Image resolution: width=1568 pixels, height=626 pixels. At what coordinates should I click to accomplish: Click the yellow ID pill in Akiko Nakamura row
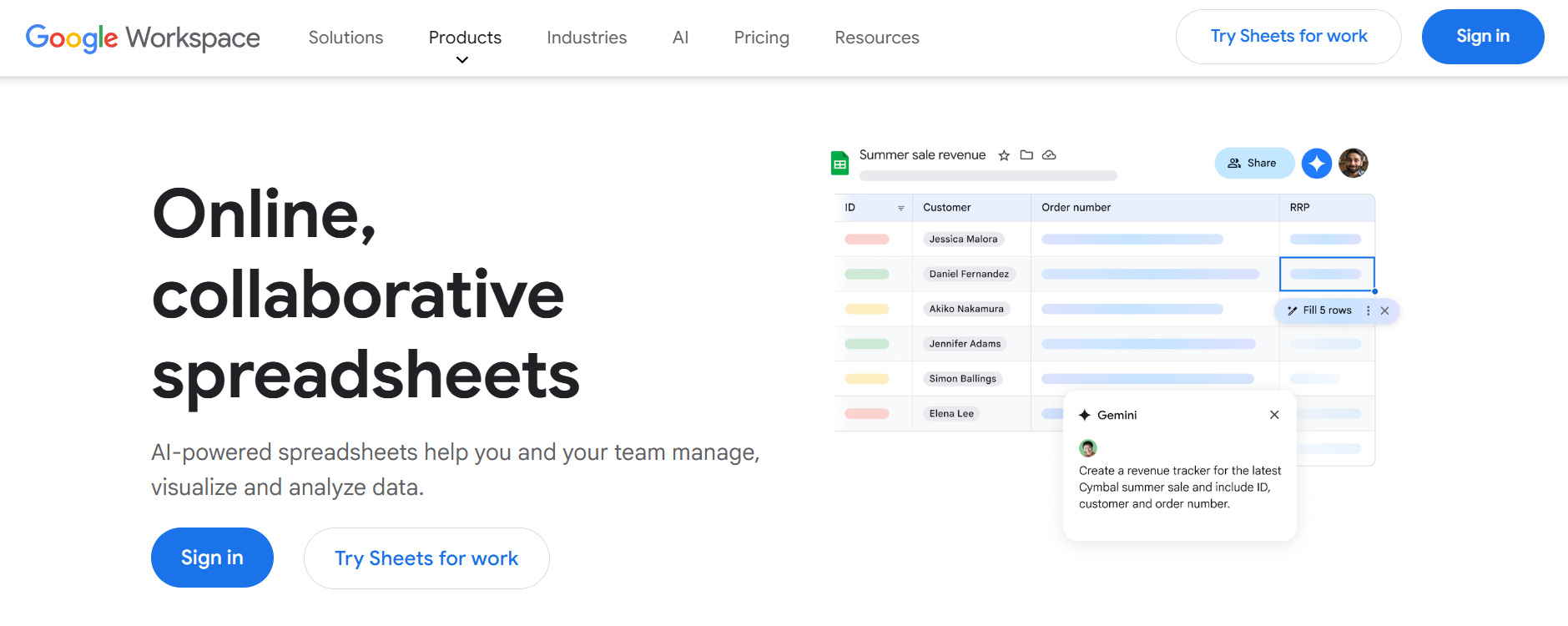[x=867, y=310]
